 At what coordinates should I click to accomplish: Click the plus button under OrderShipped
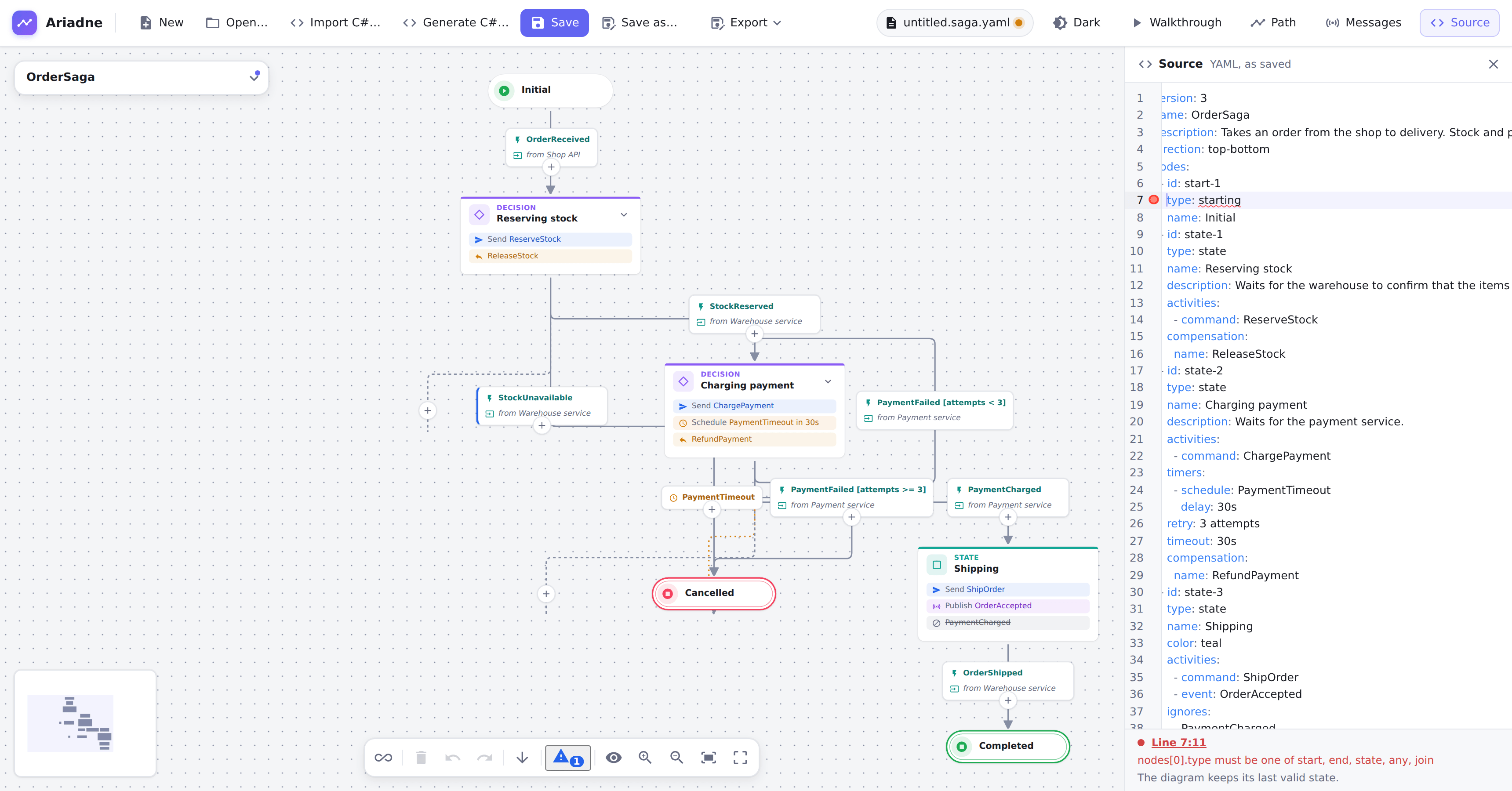pos(1008,700)
